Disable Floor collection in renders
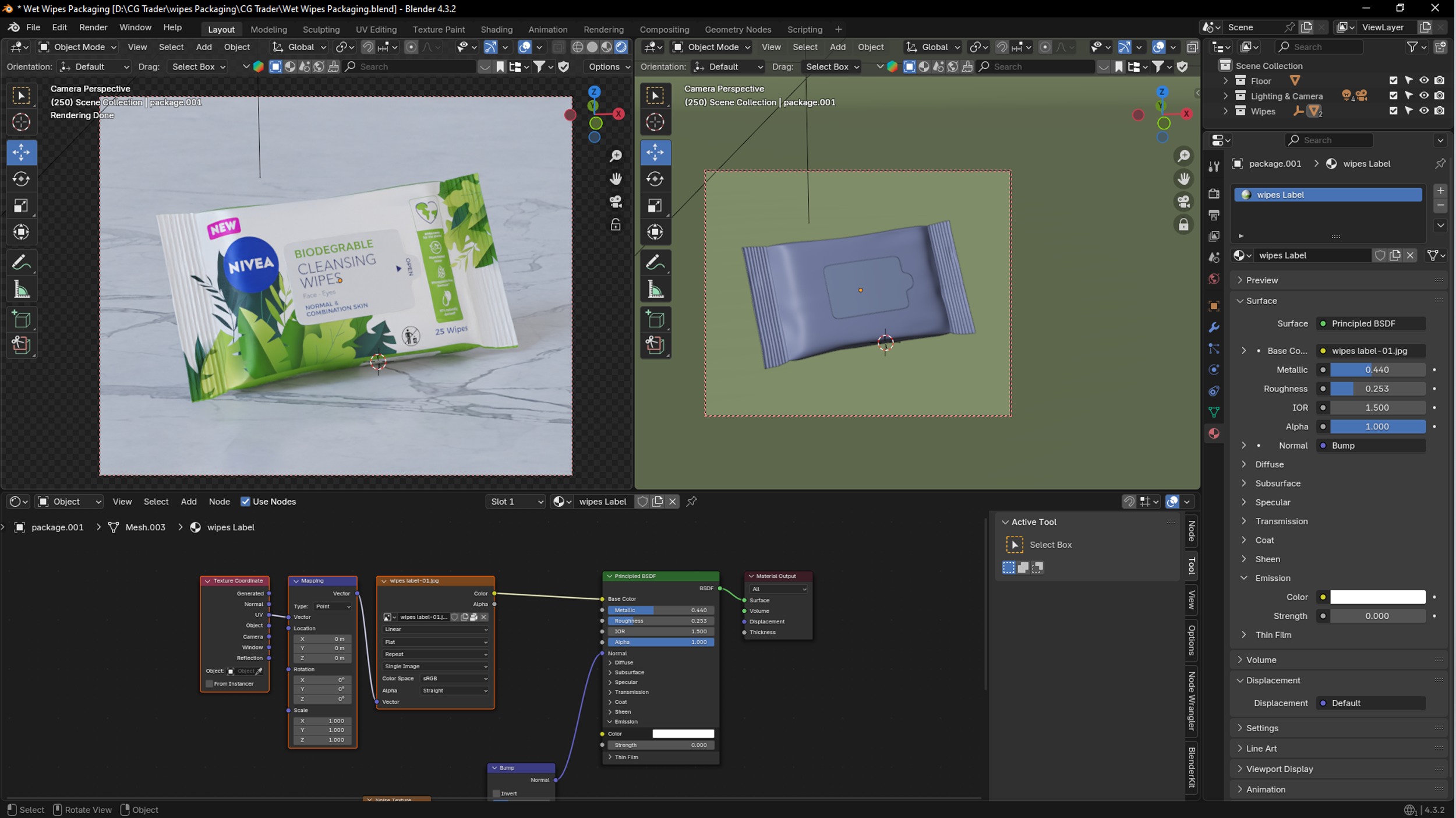 (x=1439, y=80)
